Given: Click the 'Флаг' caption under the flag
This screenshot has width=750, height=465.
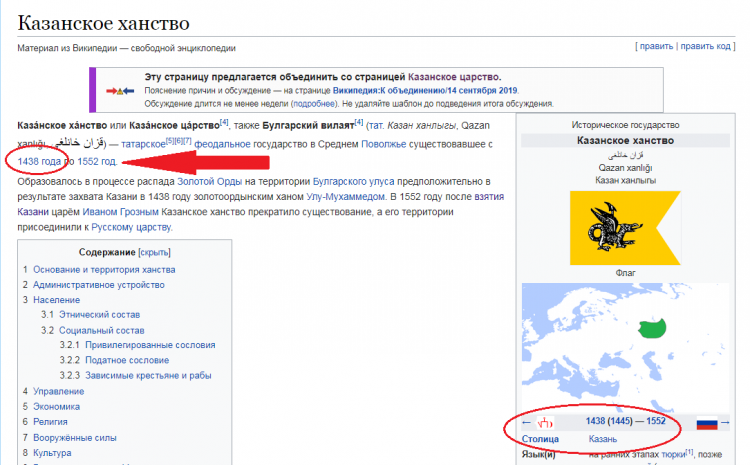Looking at the screenshot, I should coord(625,273).
